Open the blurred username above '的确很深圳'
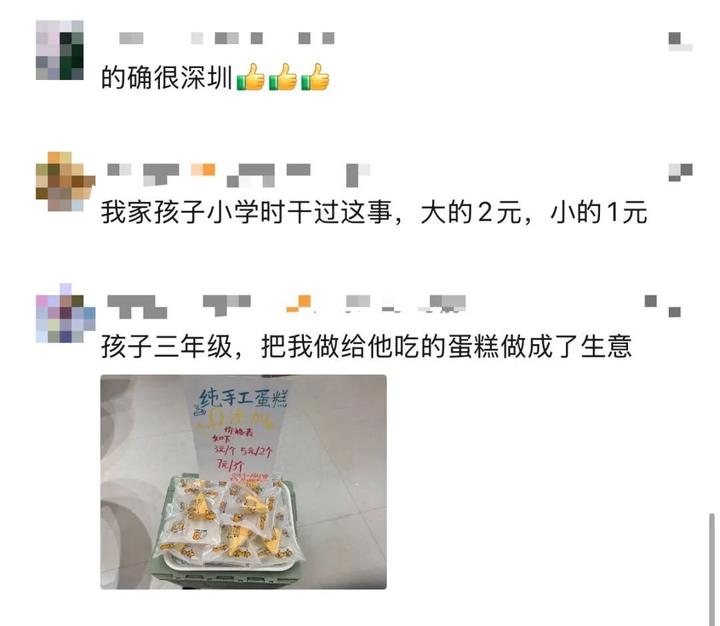Image resolution: width=720 pixels, height=626 pixels. tap(227, 38)
